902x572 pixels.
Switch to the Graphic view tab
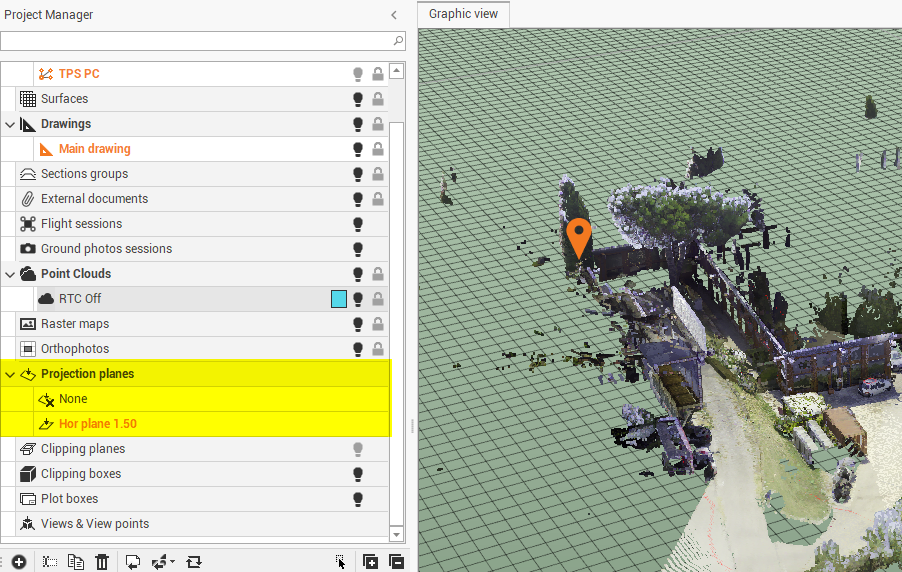coord(463,14)
